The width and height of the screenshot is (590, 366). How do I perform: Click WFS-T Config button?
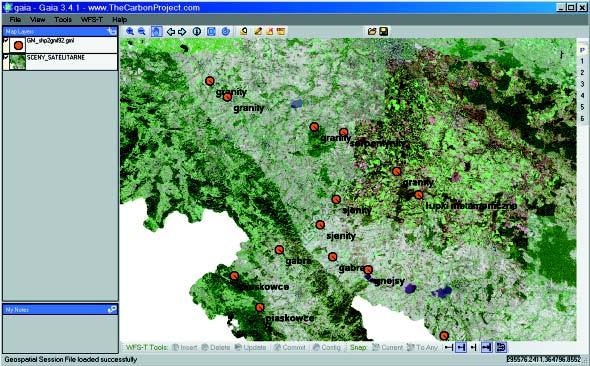327,347
